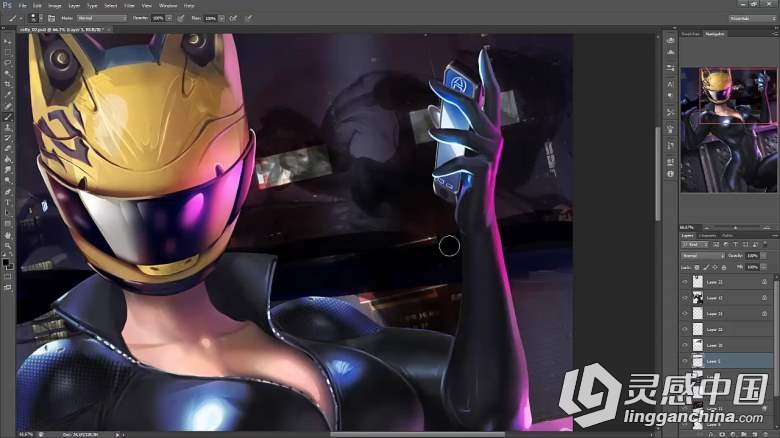Select the Brush tool in toolbox
Image resolution: width=780 pixels, height=438 pixels.
[7, 117]
